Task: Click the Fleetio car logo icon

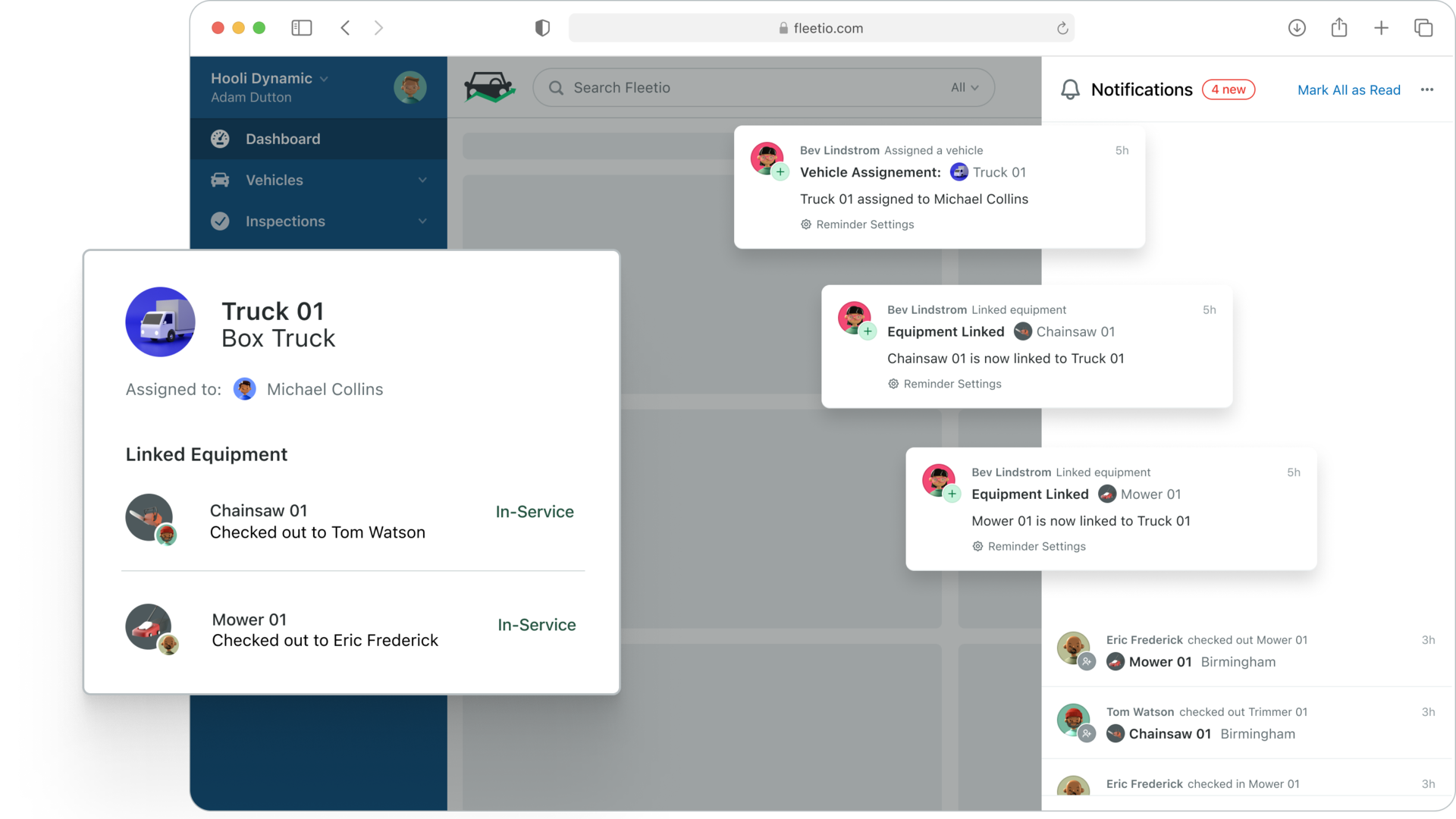Action: [489, 87]
